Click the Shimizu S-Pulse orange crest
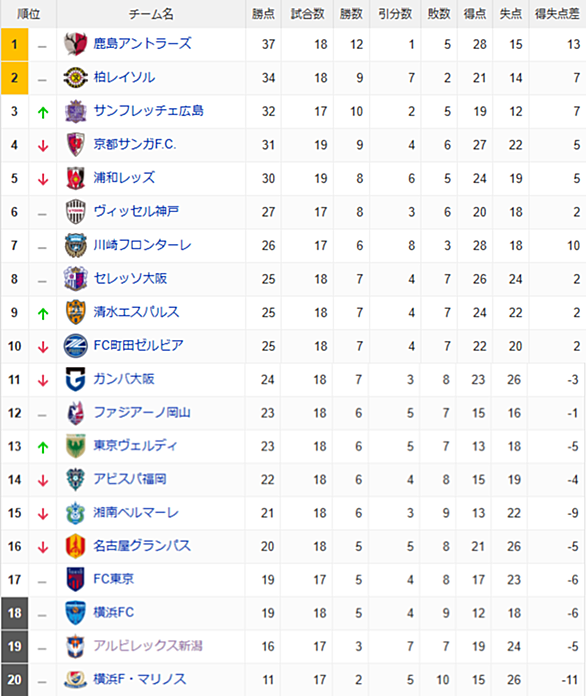 pyautogui.click(x=75, y=312)
